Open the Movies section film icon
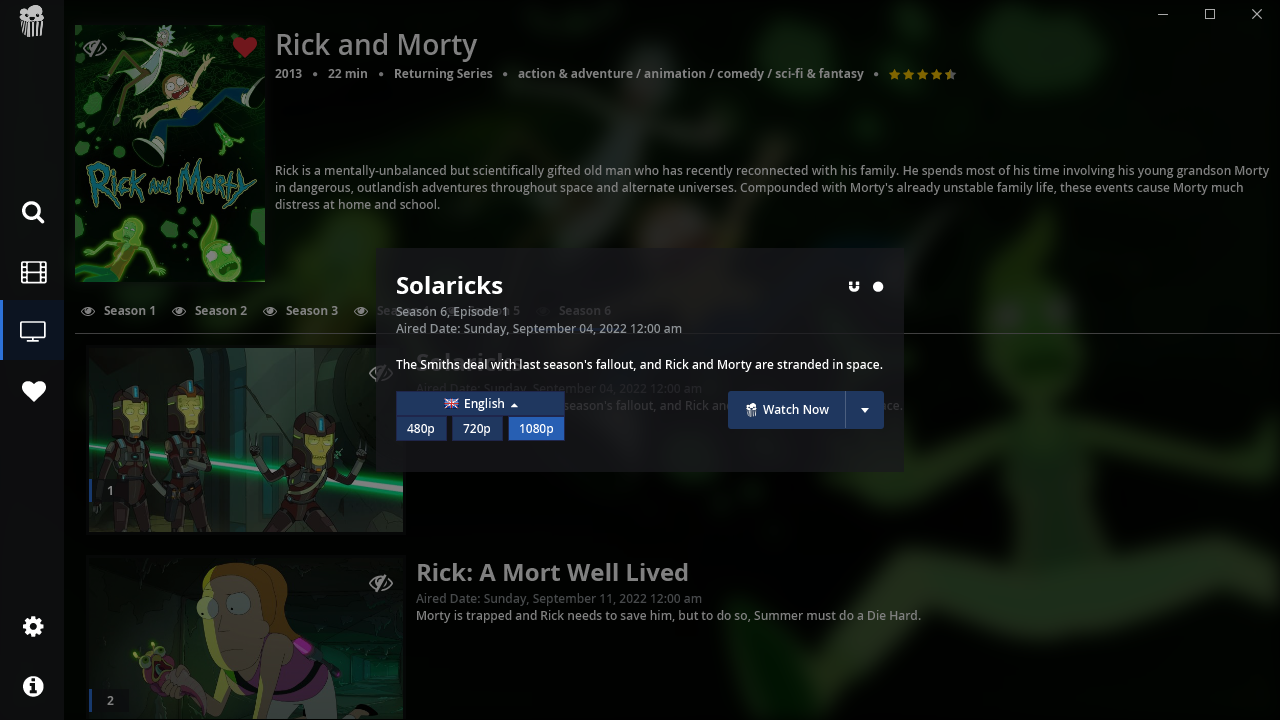 [x=33, y=272]
